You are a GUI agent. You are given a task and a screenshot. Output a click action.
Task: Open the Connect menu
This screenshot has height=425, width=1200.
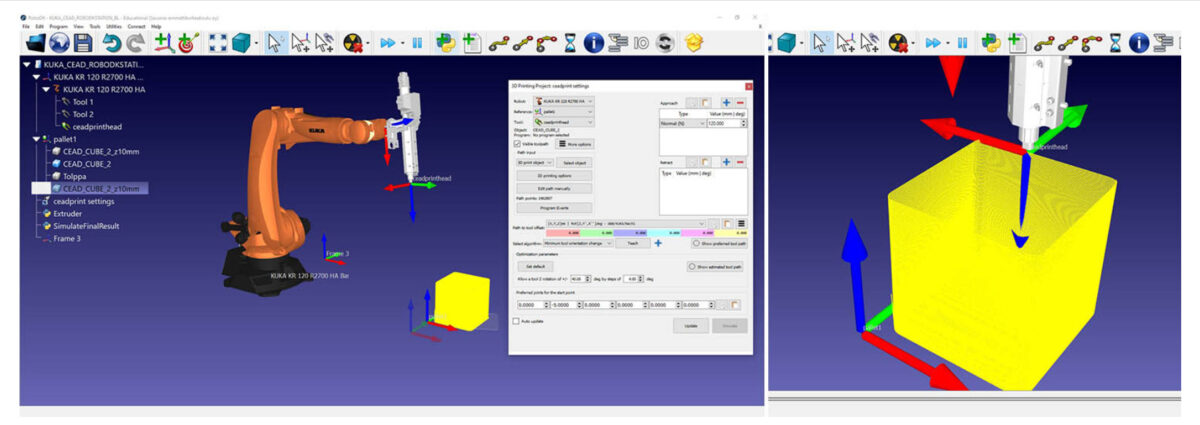136,26
